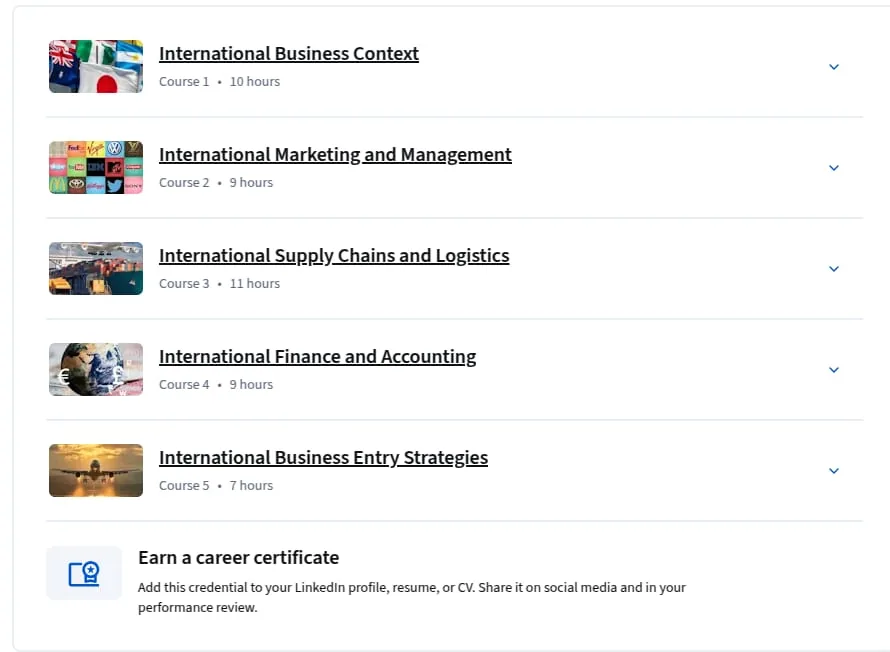The image size is (890, 652).
Task: Expand International Marketing and Management details
Action: point(834,168)
